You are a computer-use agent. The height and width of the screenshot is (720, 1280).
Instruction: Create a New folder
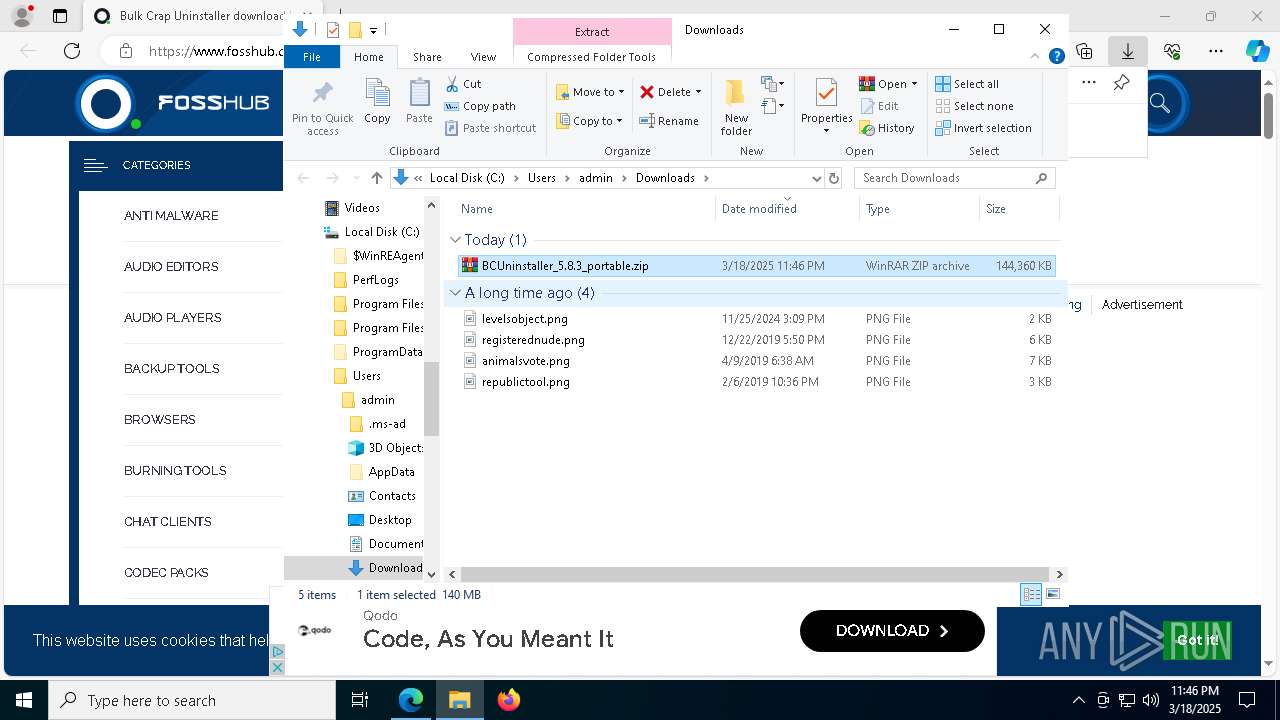(736, 107)
